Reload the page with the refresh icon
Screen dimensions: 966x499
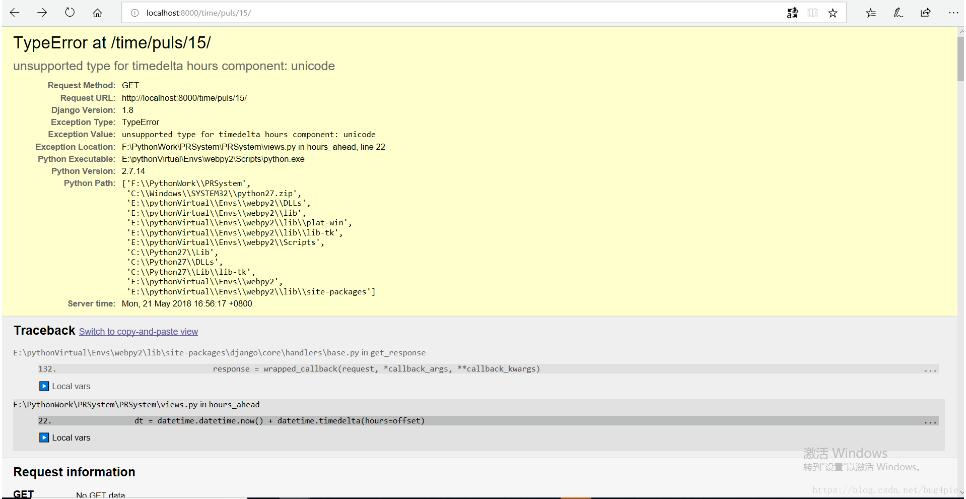70,12
